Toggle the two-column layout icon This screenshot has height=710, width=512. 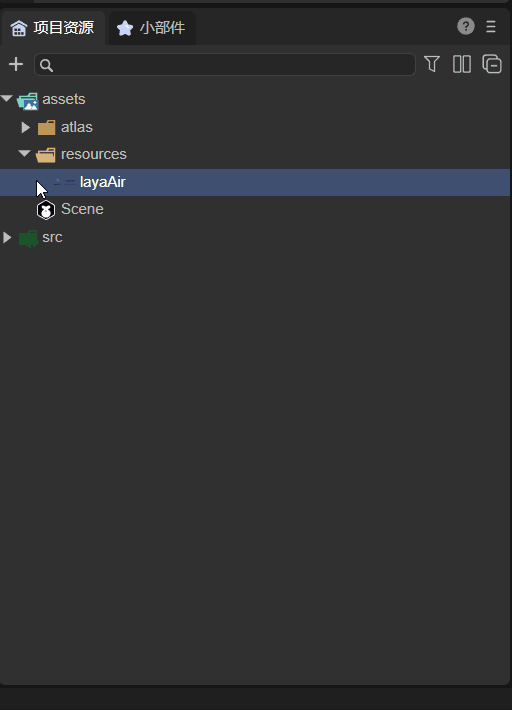pyautogui.click(x=462, y=64)
